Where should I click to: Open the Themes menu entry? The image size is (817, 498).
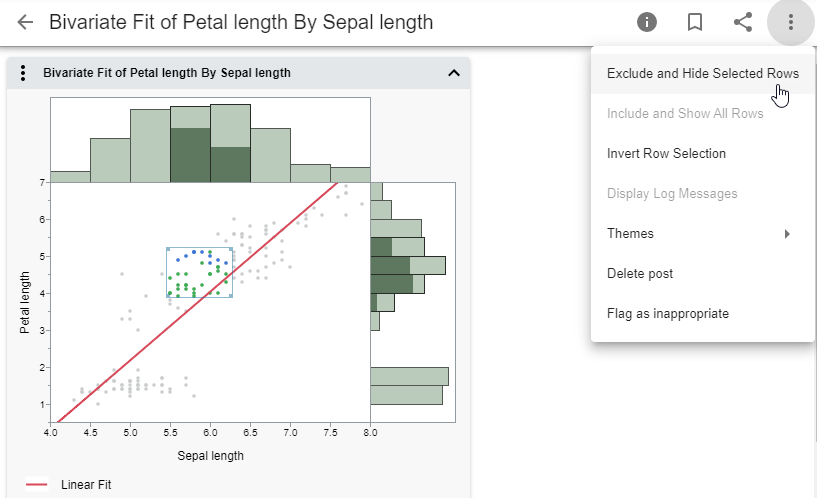(x=630, y=234)
